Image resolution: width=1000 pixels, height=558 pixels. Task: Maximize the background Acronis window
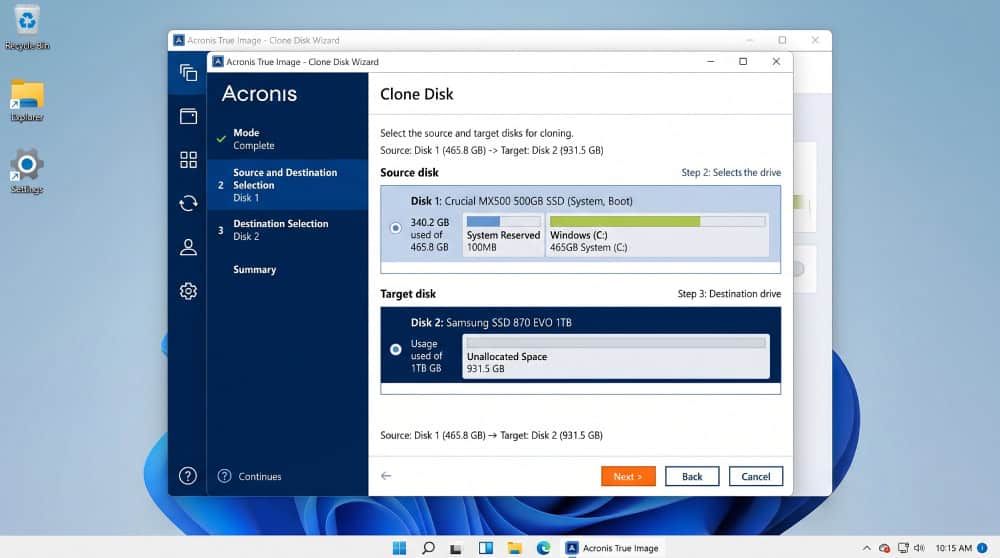[783, 40]
